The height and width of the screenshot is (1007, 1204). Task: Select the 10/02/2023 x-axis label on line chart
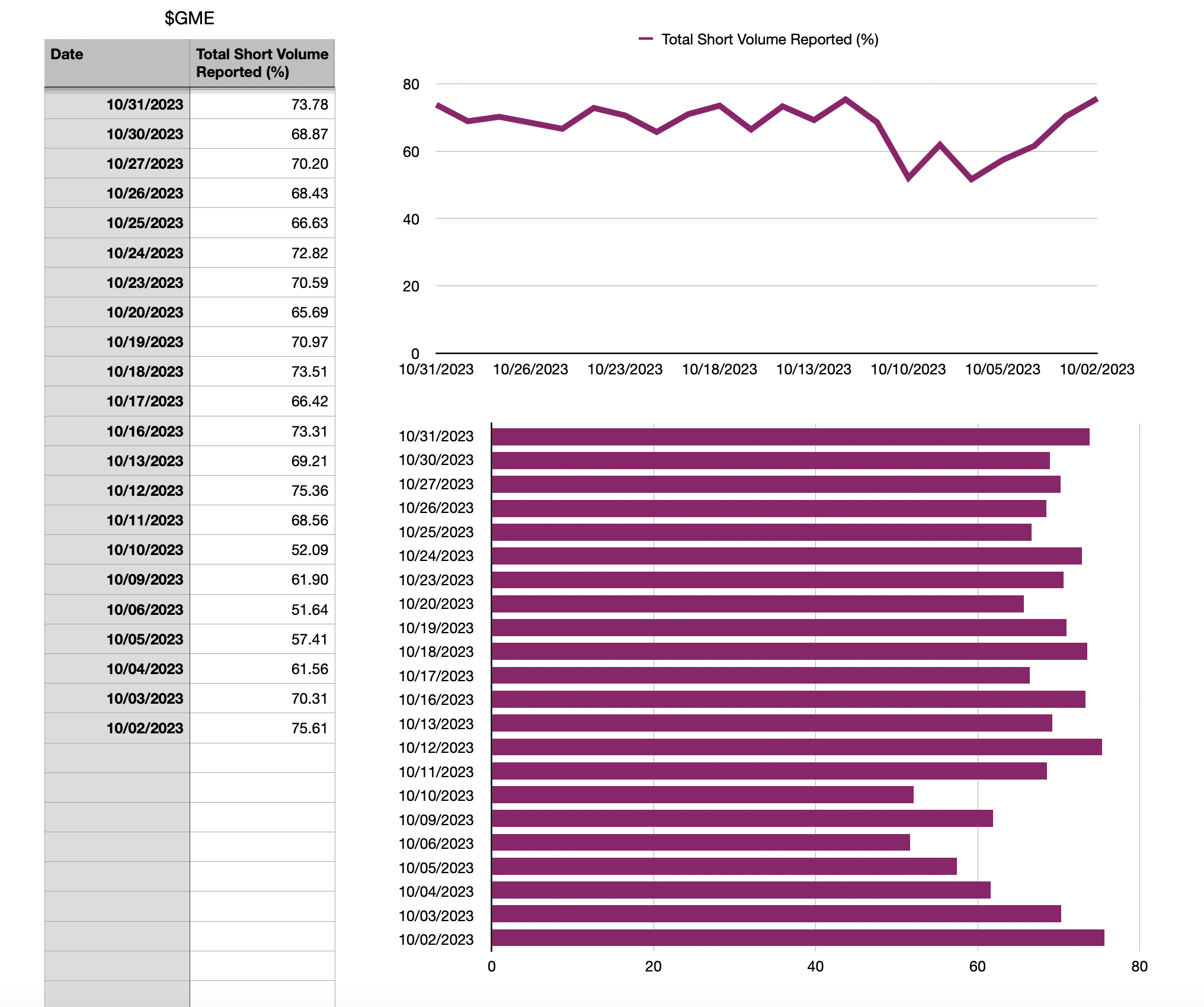(x=1097, y=369)
